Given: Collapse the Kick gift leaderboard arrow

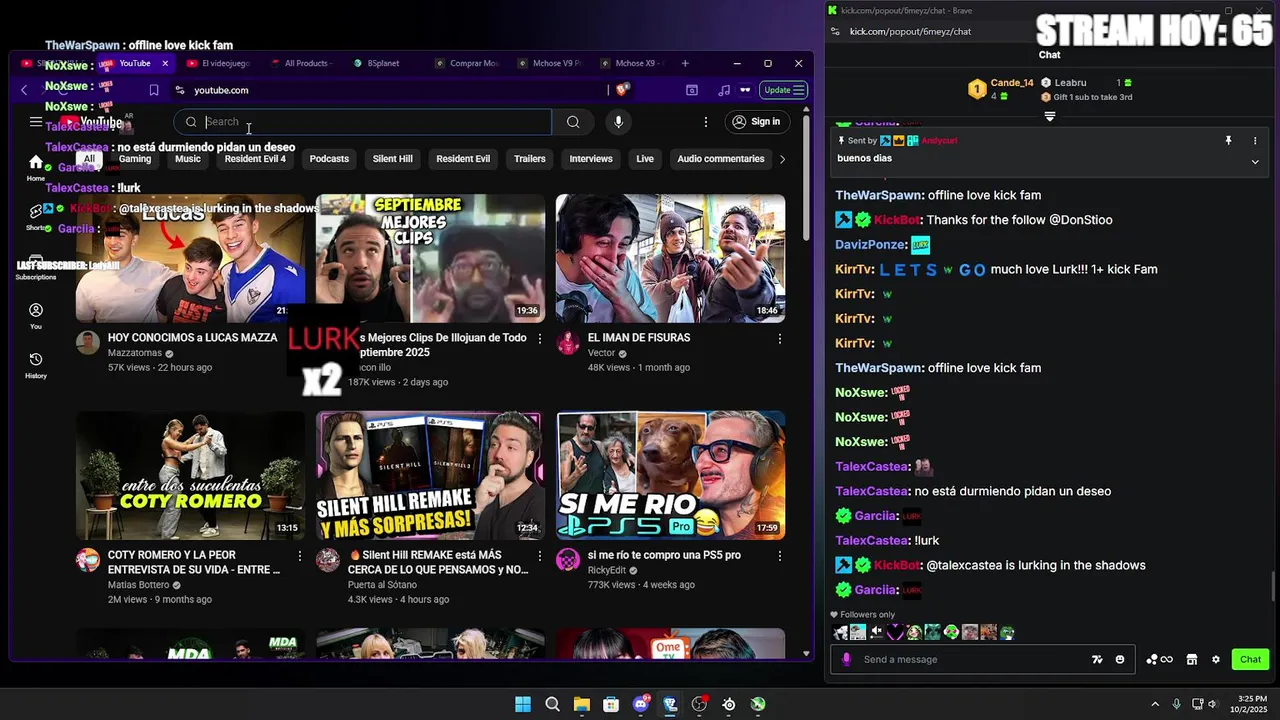Looking at the screenshot, I should tap(1050, 116).
